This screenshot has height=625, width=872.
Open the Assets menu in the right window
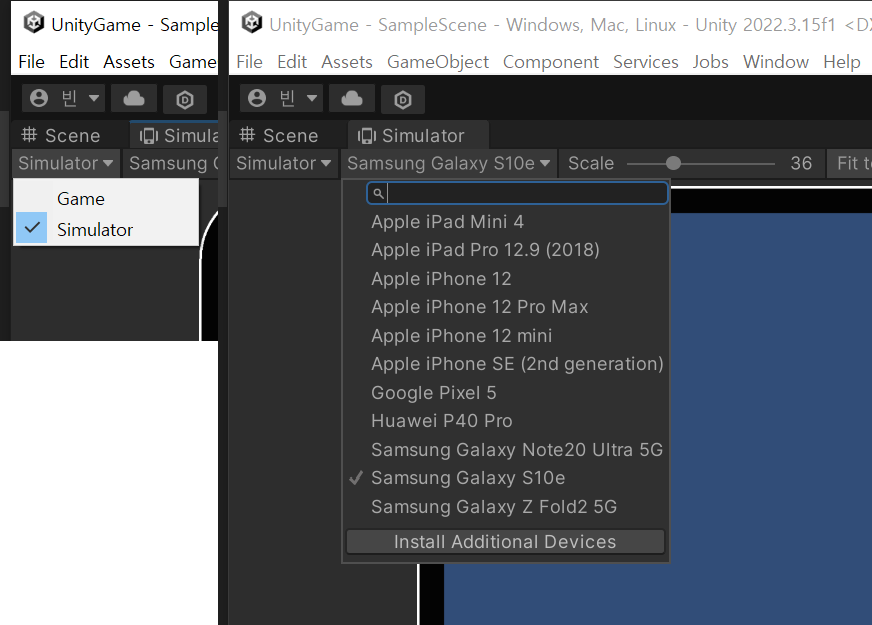[346, 62]
